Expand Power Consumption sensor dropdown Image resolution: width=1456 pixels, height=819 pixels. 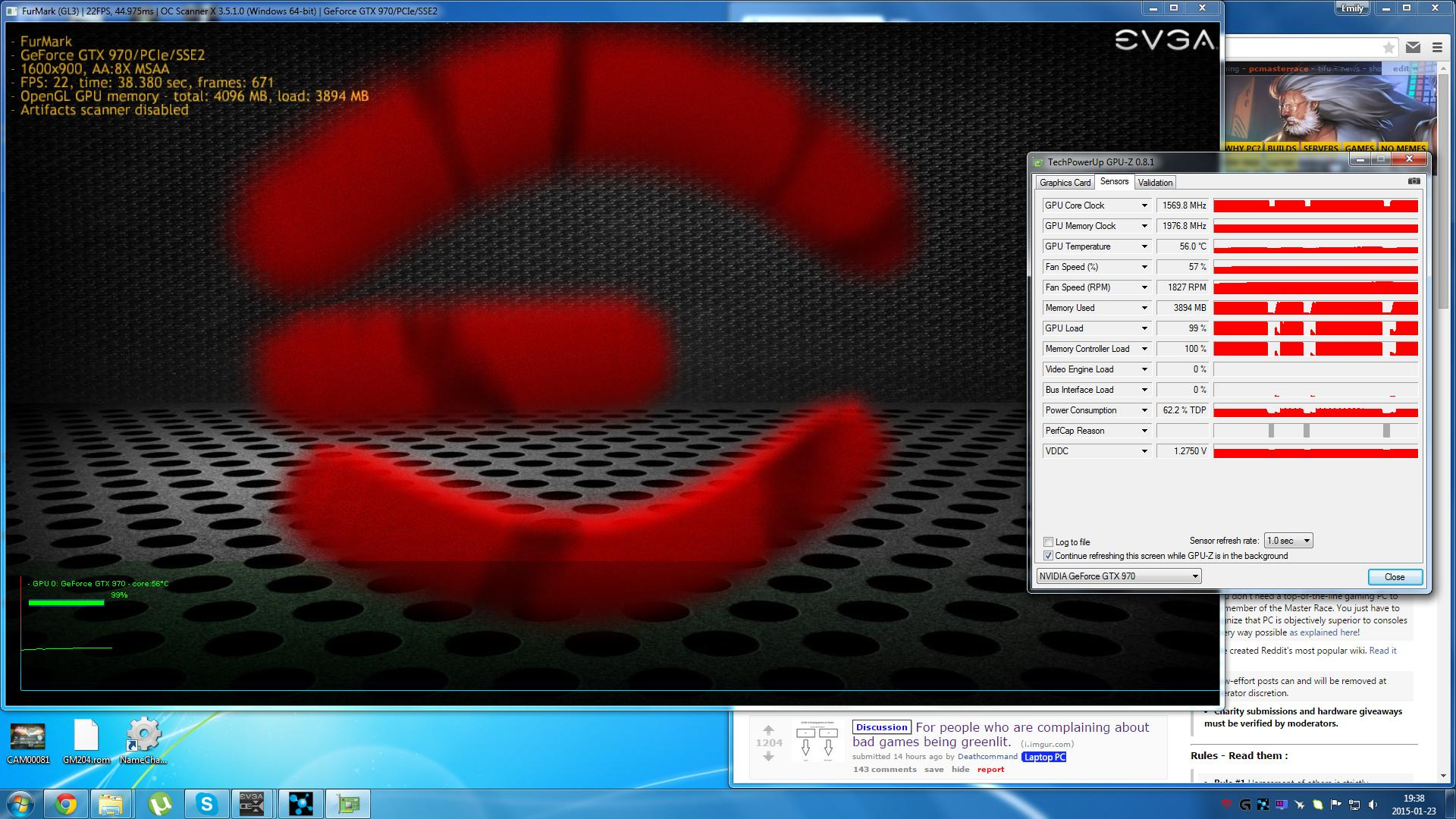pos(1144,410)
